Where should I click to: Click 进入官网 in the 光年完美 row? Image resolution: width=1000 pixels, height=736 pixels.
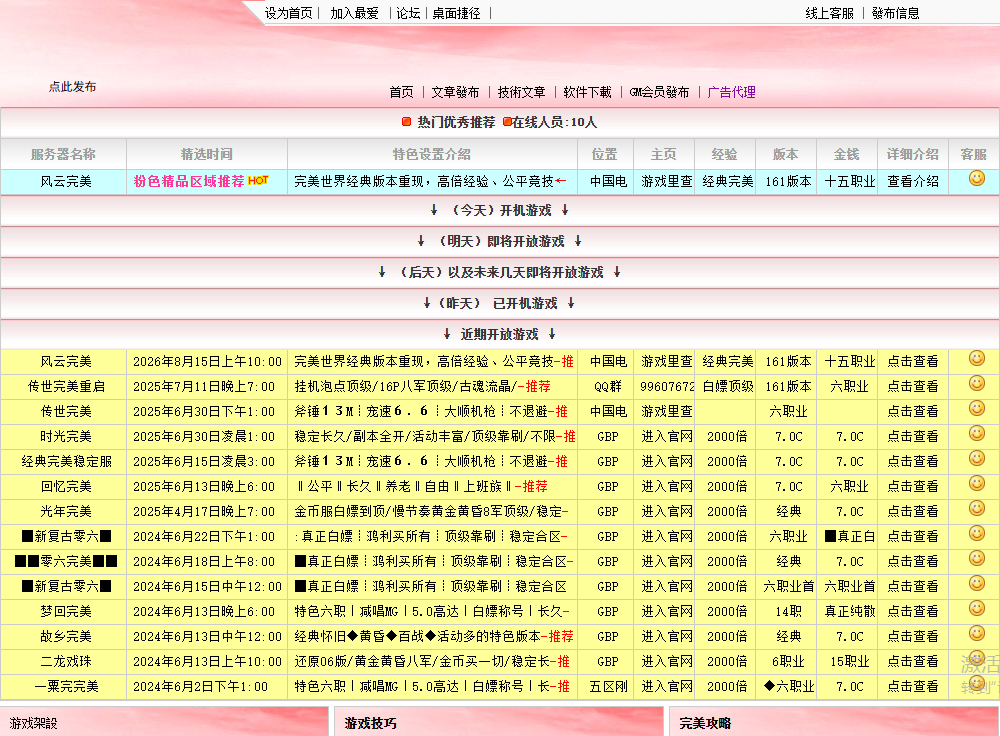click(x=666, y=512)
